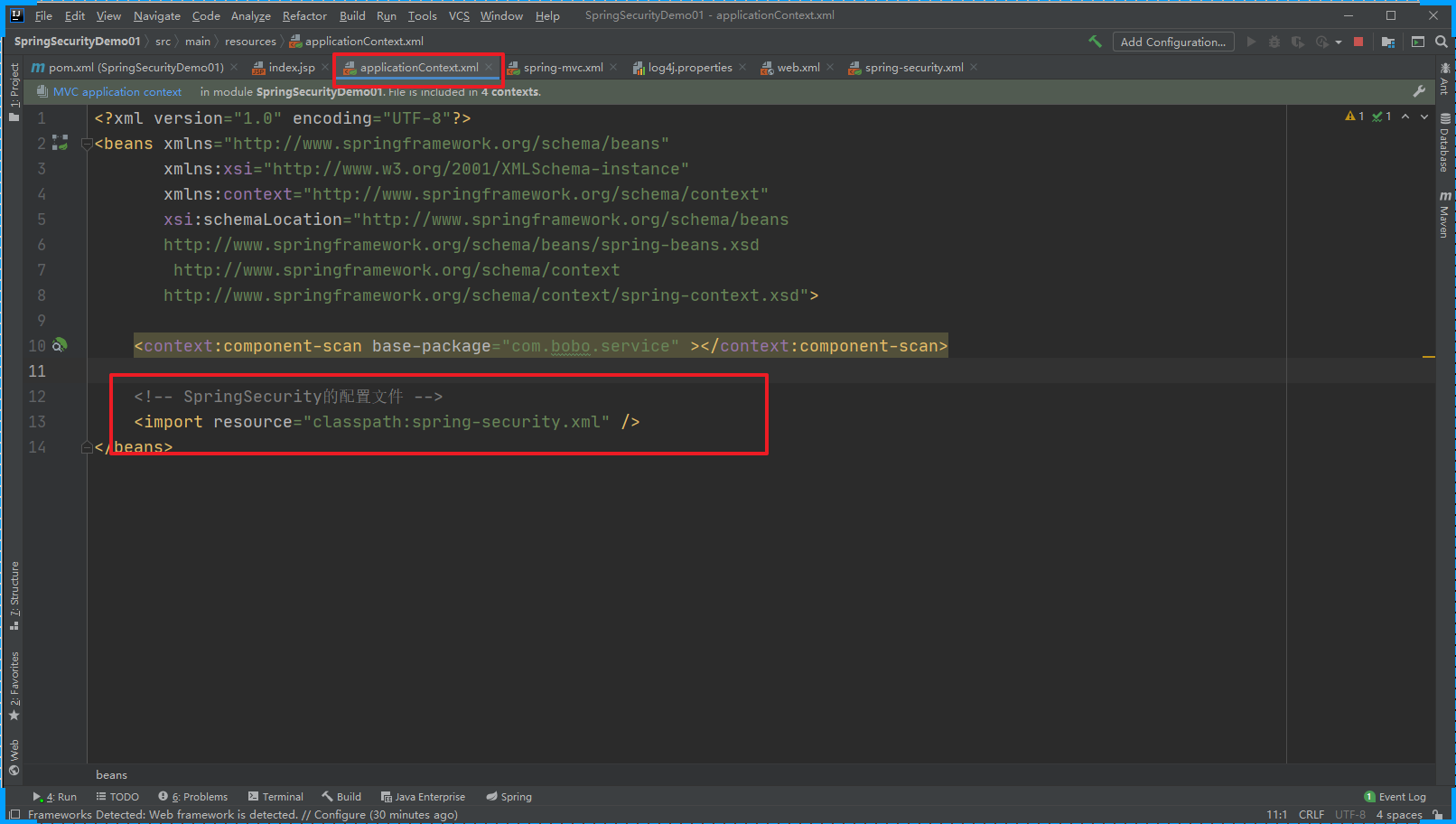Open the Build tool window

point(341,796)
